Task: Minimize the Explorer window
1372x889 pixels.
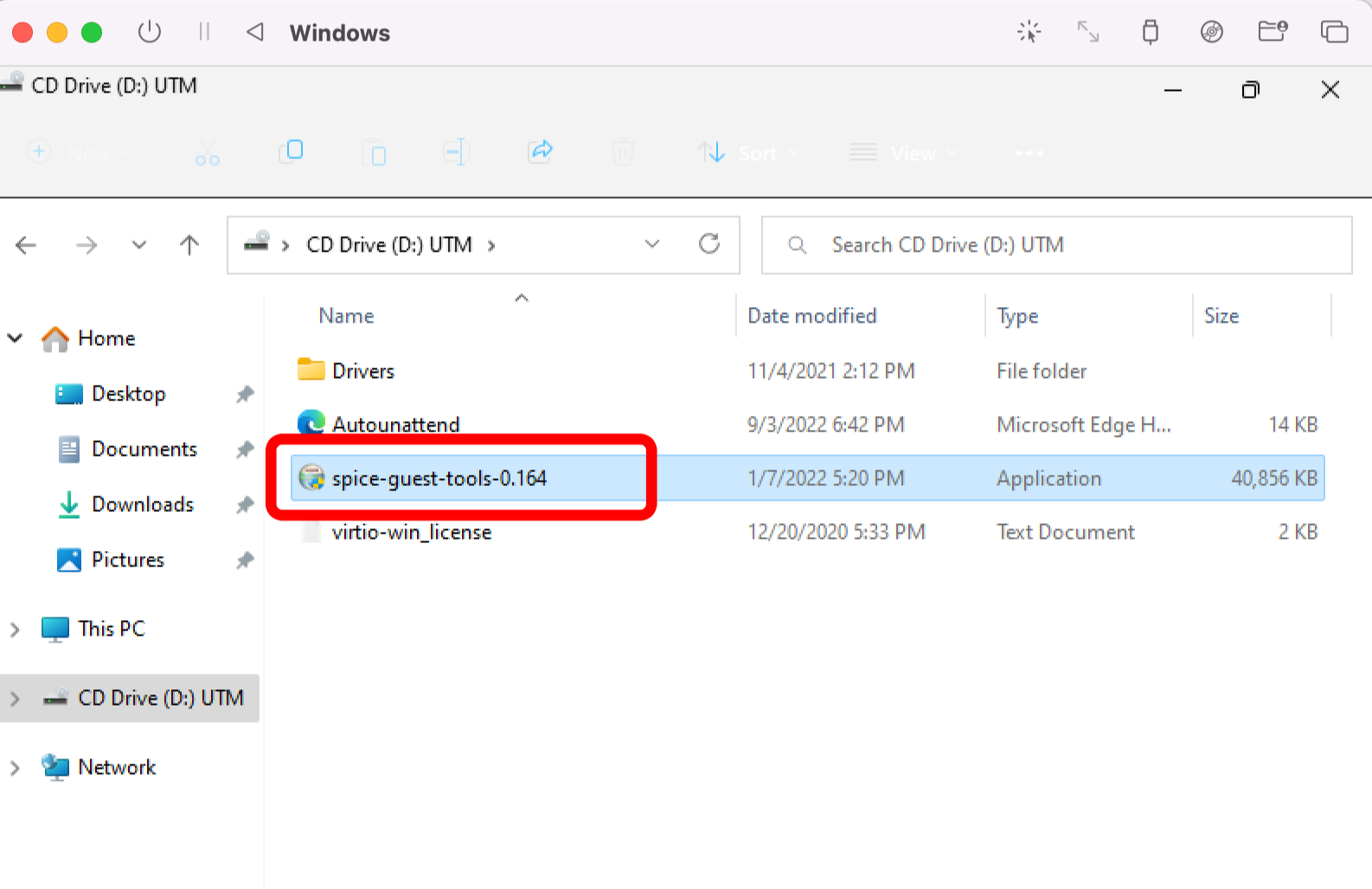Action: point(1173,89)
